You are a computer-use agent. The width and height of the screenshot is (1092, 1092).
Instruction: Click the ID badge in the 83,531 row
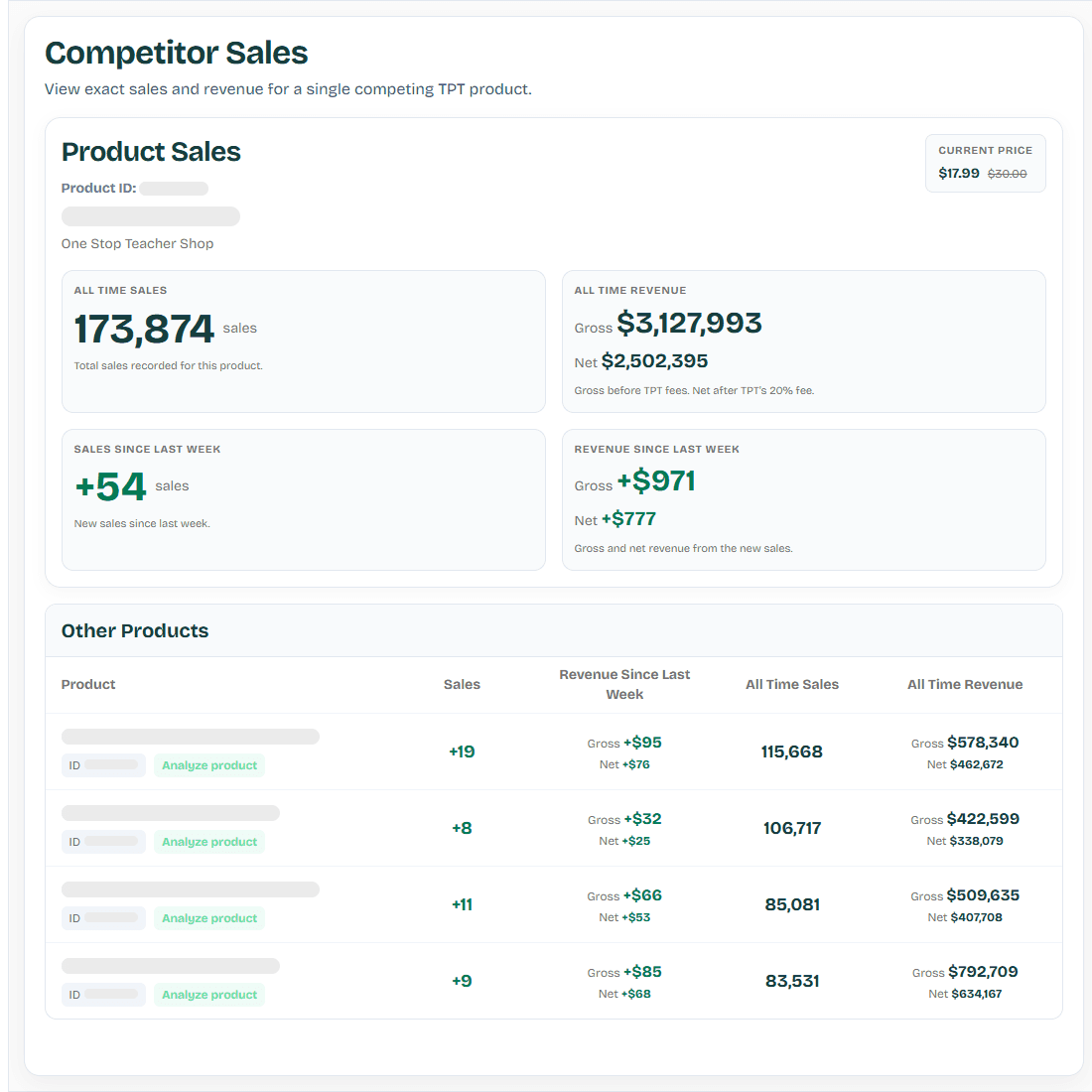[104, 995]
